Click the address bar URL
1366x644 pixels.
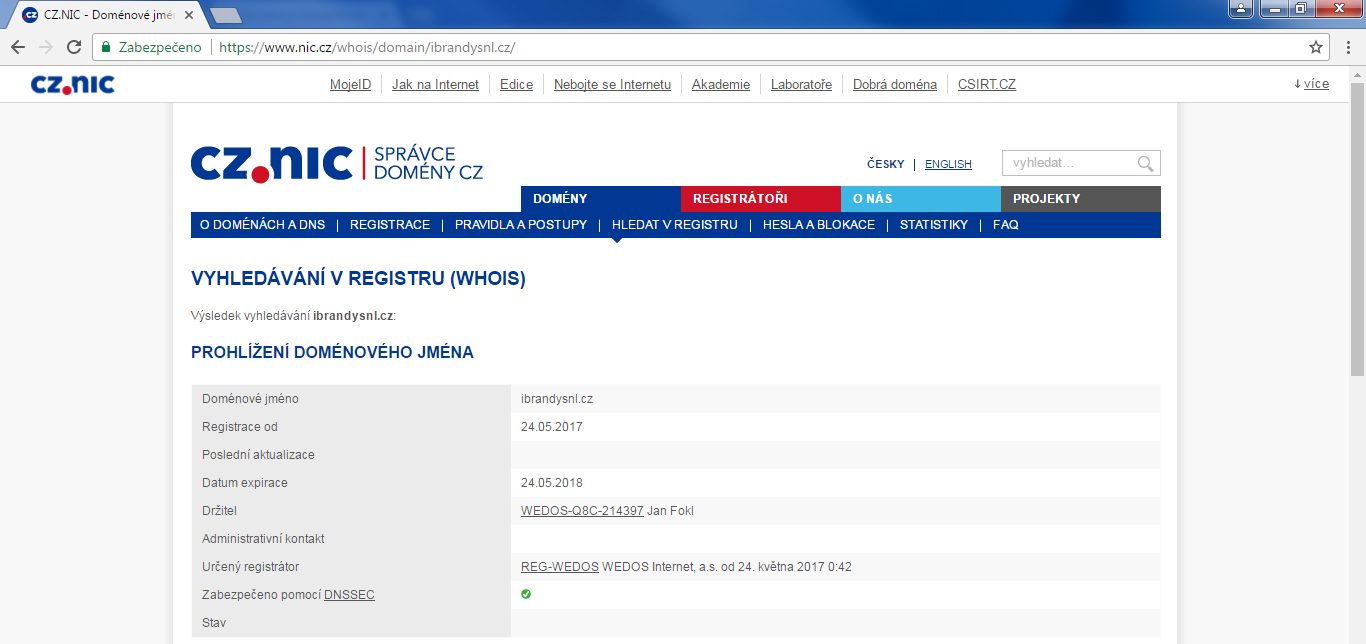tap(367, 47)
